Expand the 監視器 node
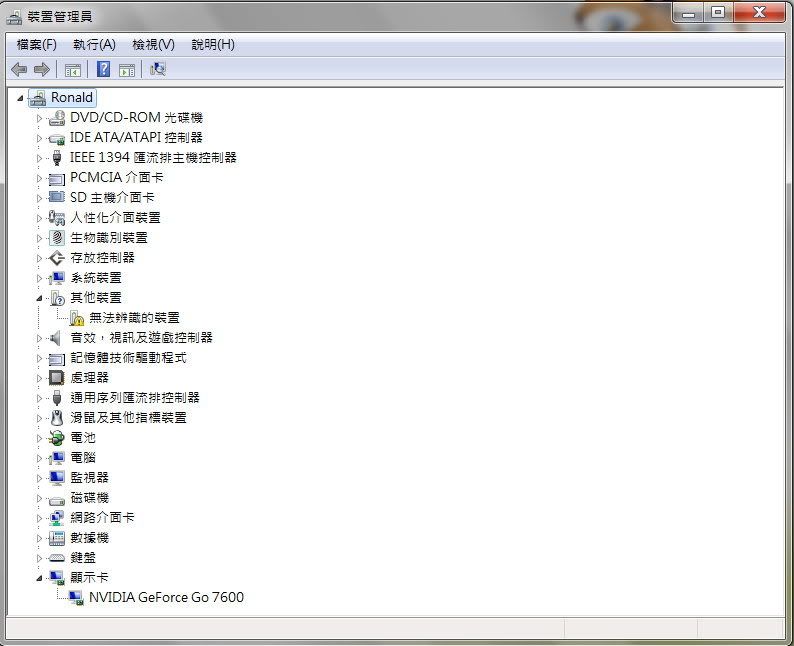The width and height of the screenshot is (794, 646). click(x=39, y=478)
